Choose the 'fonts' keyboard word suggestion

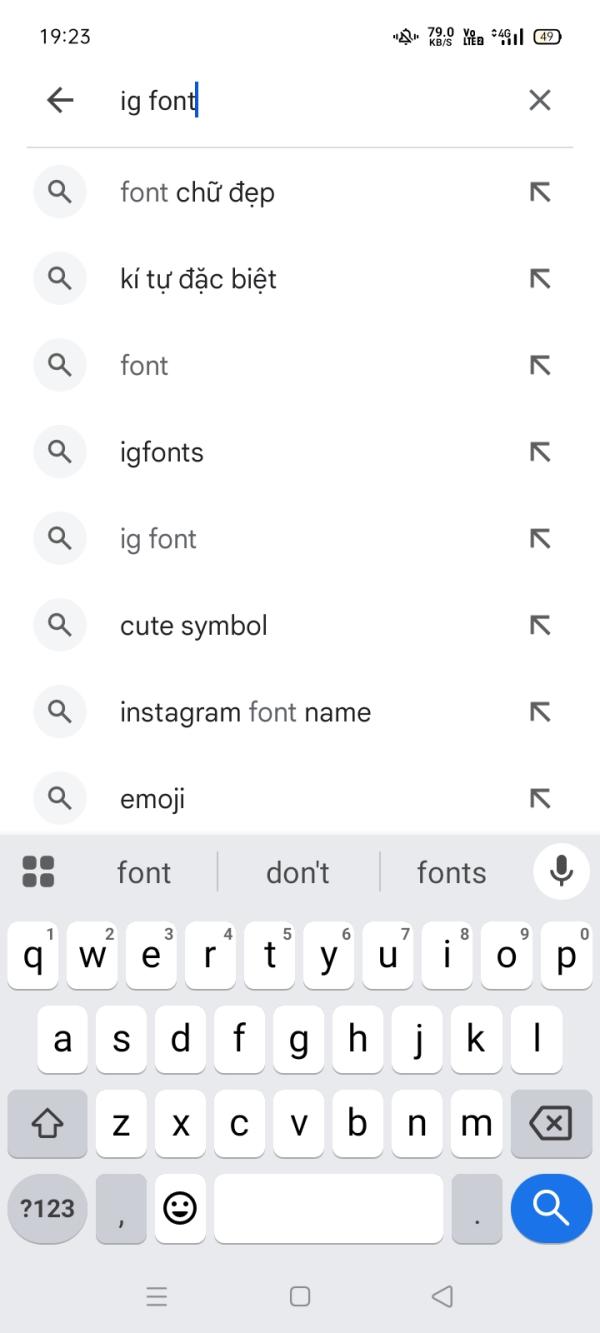pyautogui.click(x=451, y=872)
